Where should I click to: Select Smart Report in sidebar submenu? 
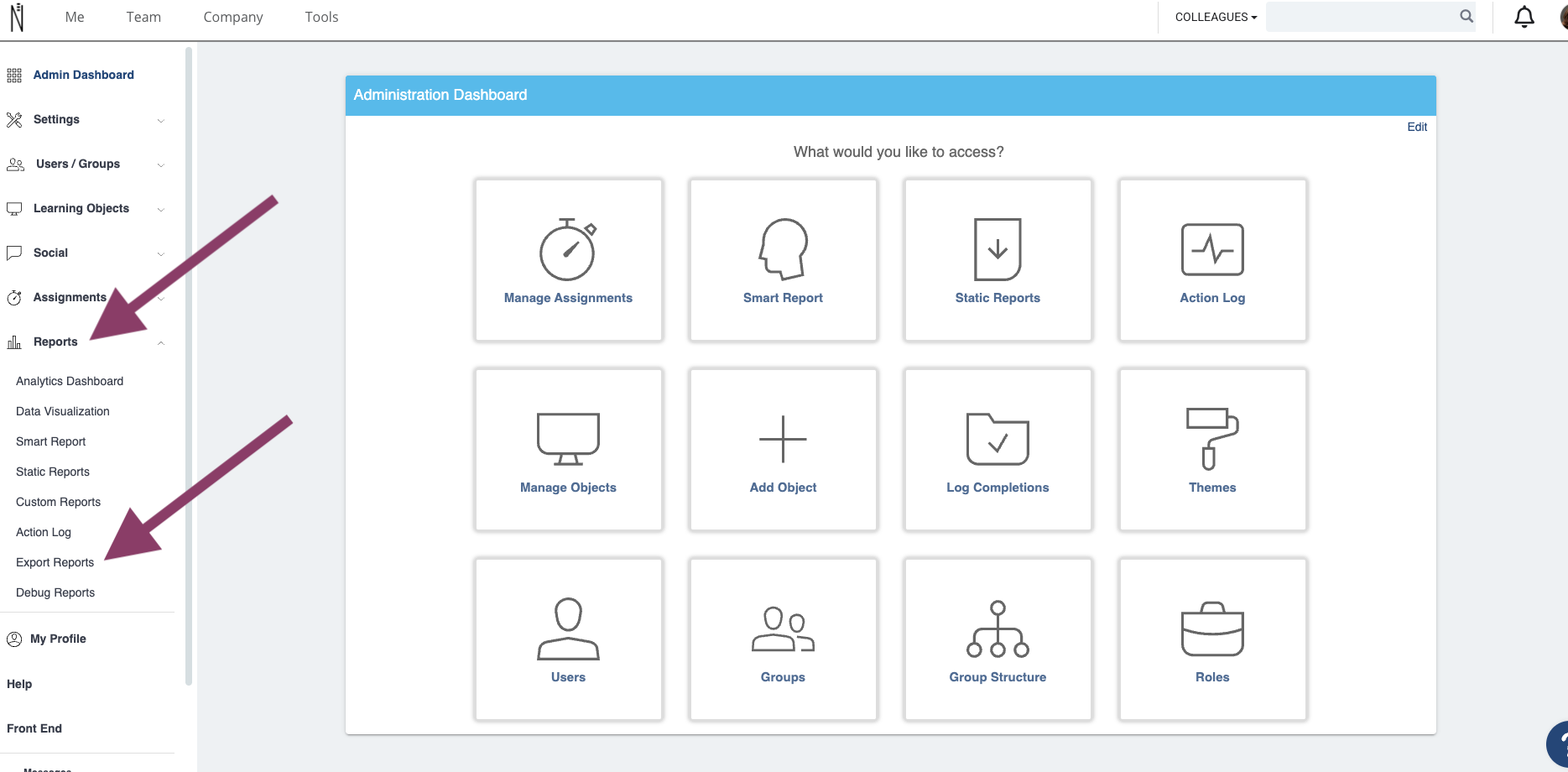(51, 441)
